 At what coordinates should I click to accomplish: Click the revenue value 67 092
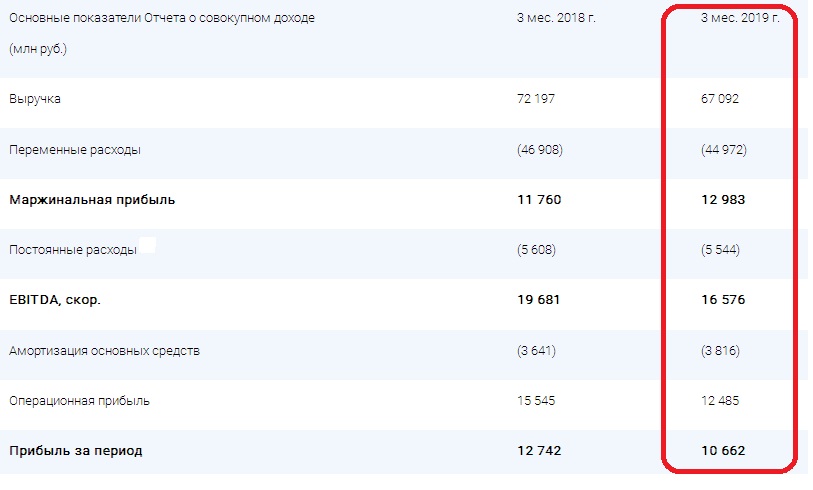click(721, 100)
